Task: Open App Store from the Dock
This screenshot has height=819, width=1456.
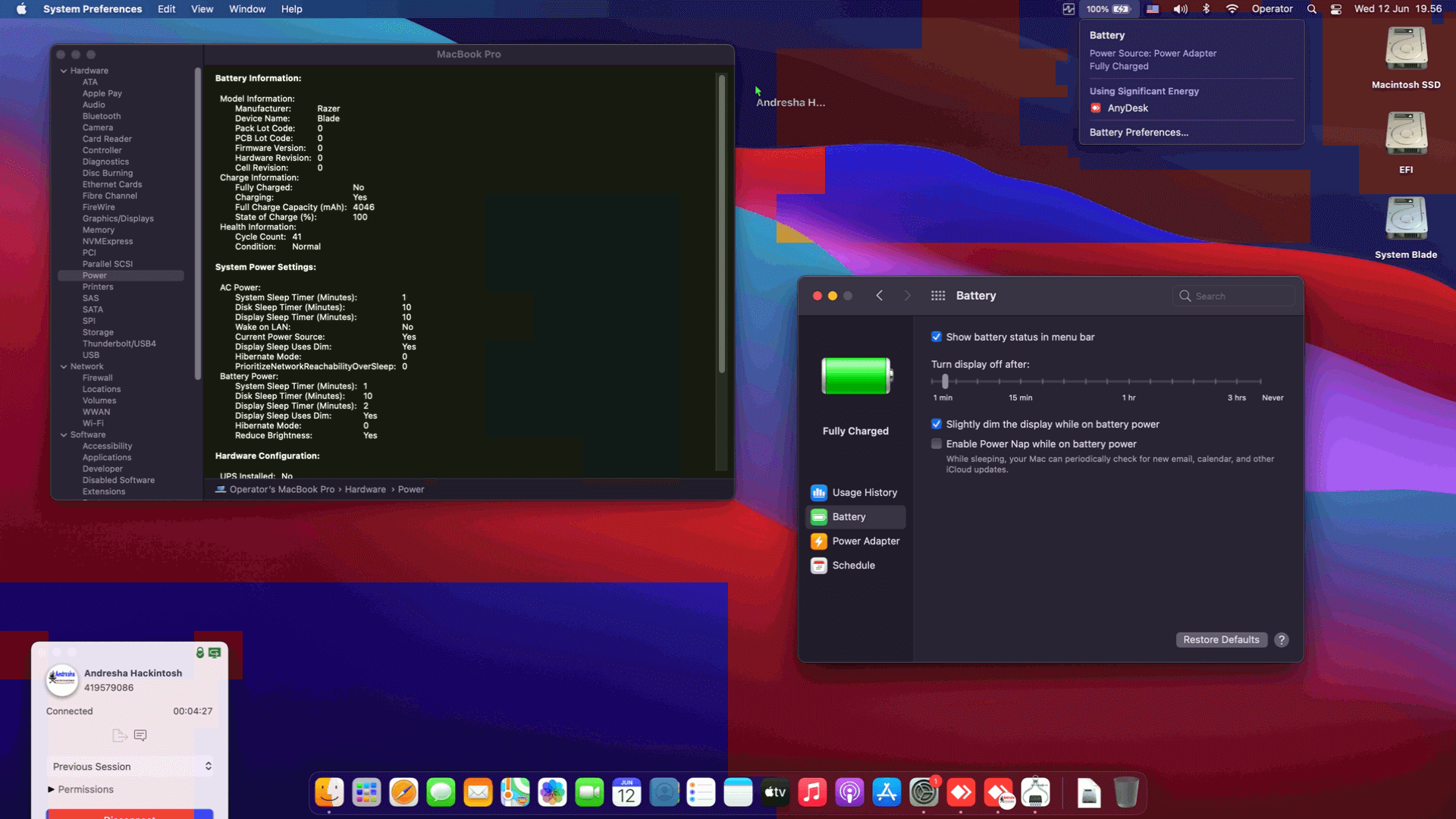Action: [886, 793]
